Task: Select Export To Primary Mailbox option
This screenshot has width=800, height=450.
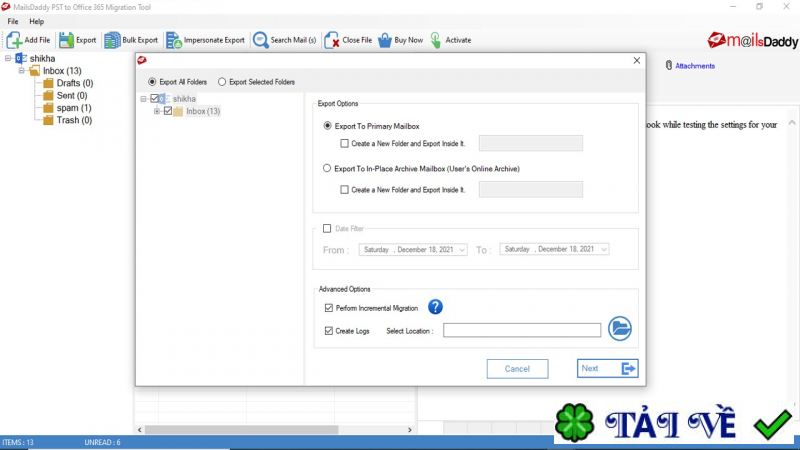Action: point(328,126)
